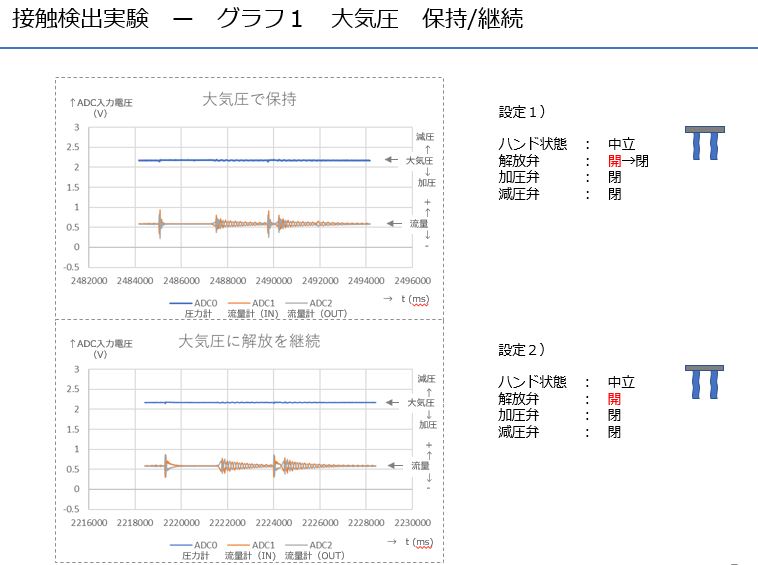Select the ADC0 圧力計 legend entry in top chart

(194, 308)
